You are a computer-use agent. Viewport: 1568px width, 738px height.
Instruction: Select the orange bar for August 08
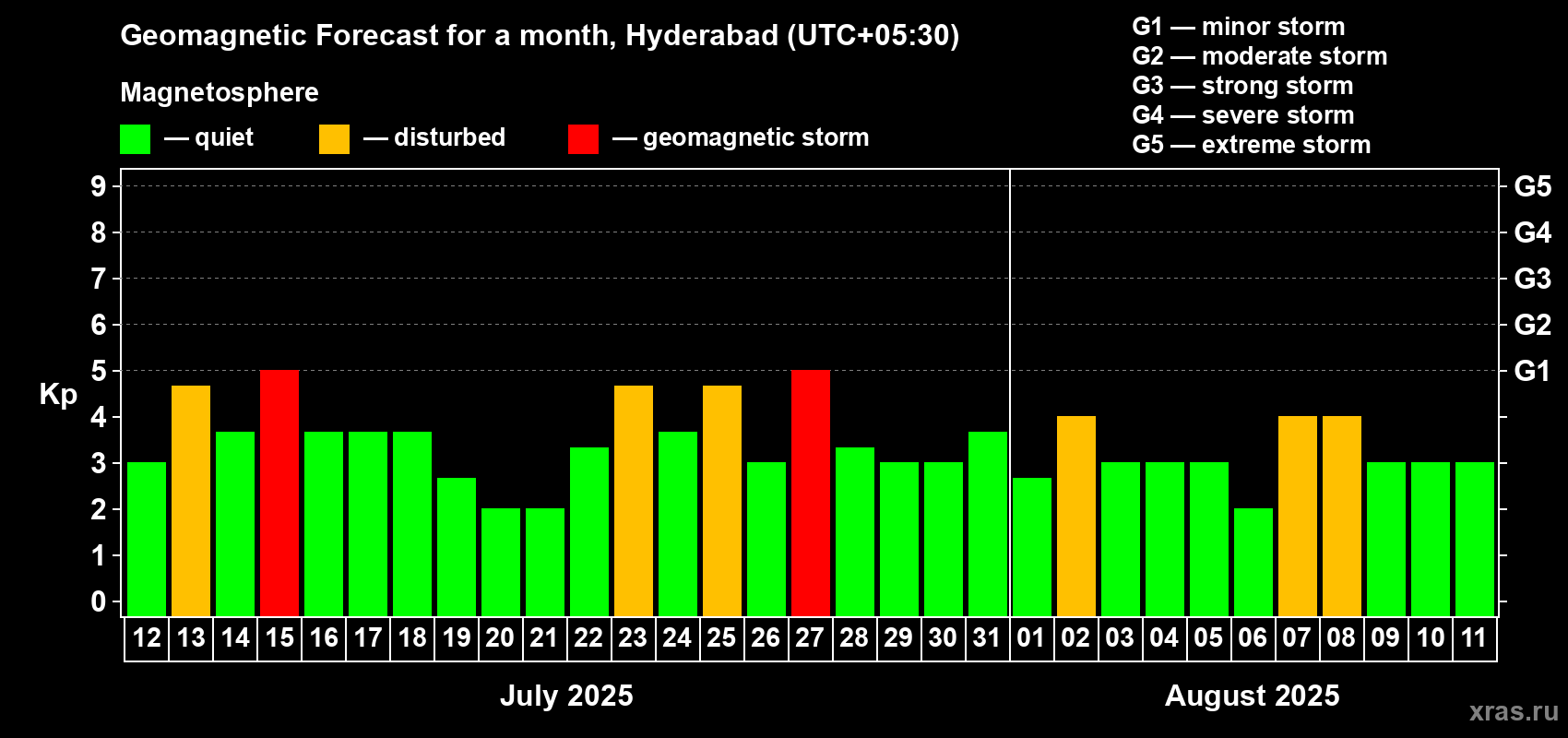click(1342, 517)
